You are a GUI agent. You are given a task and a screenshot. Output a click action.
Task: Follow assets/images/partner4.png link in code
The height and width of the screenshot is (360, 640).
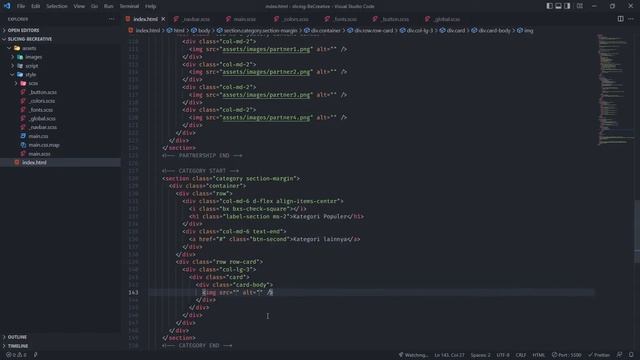coord(266,118)
